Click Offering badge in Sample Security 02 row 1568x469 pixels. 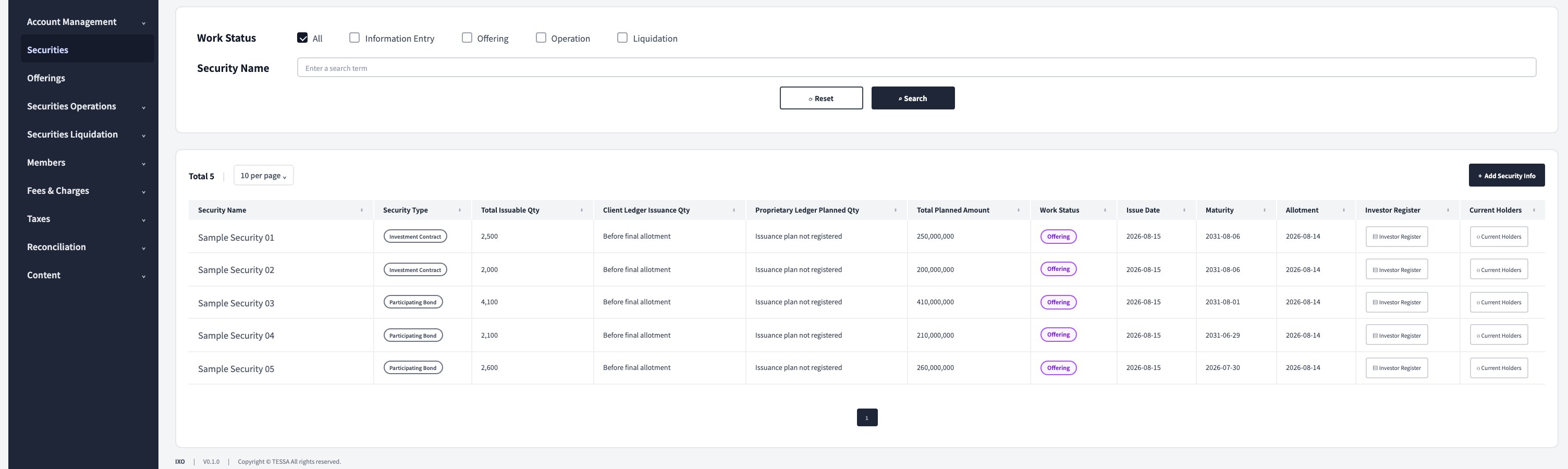coord(1058,269)
